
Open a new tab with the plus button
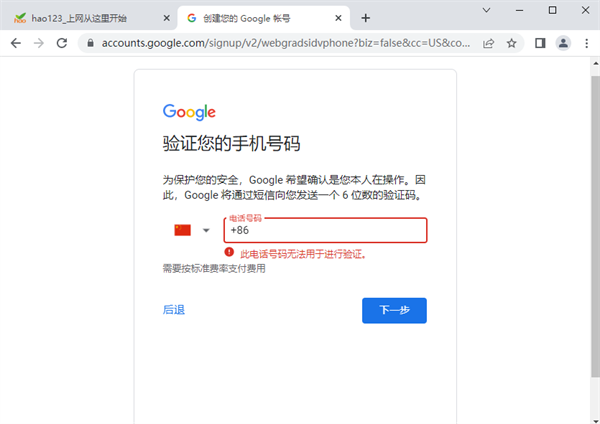[366, 18]
